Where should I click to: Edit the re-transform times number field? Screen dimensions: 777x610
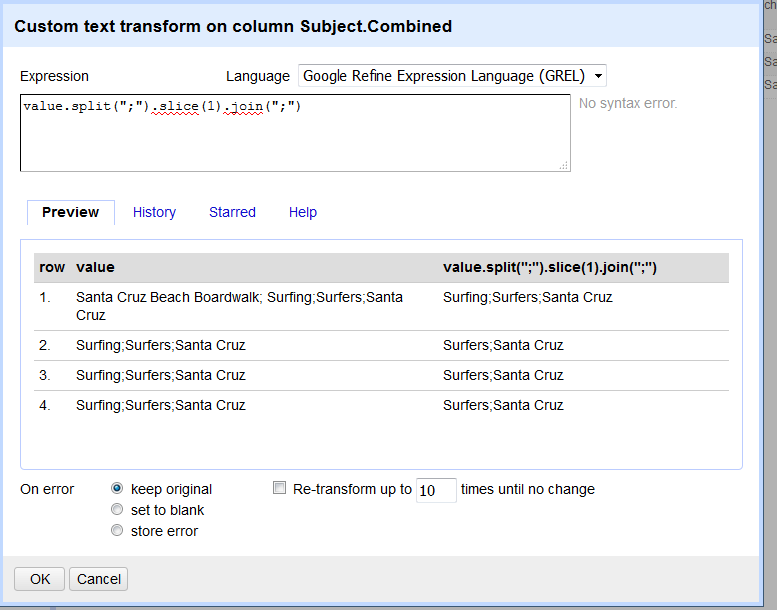click(436, 490)
